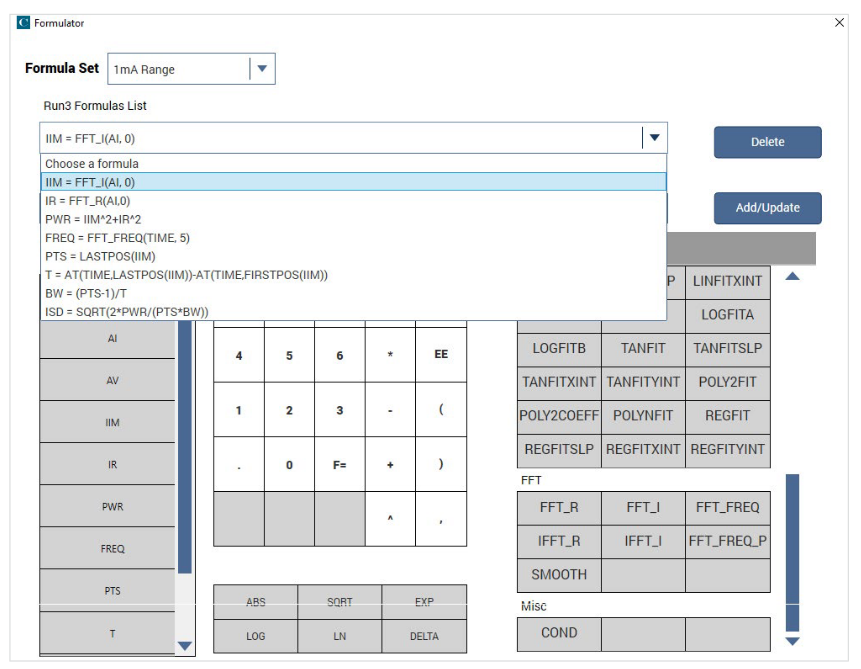Click the Delete button
The height and width of the screenshot is (669, 861).
click(x=768, y=142)
